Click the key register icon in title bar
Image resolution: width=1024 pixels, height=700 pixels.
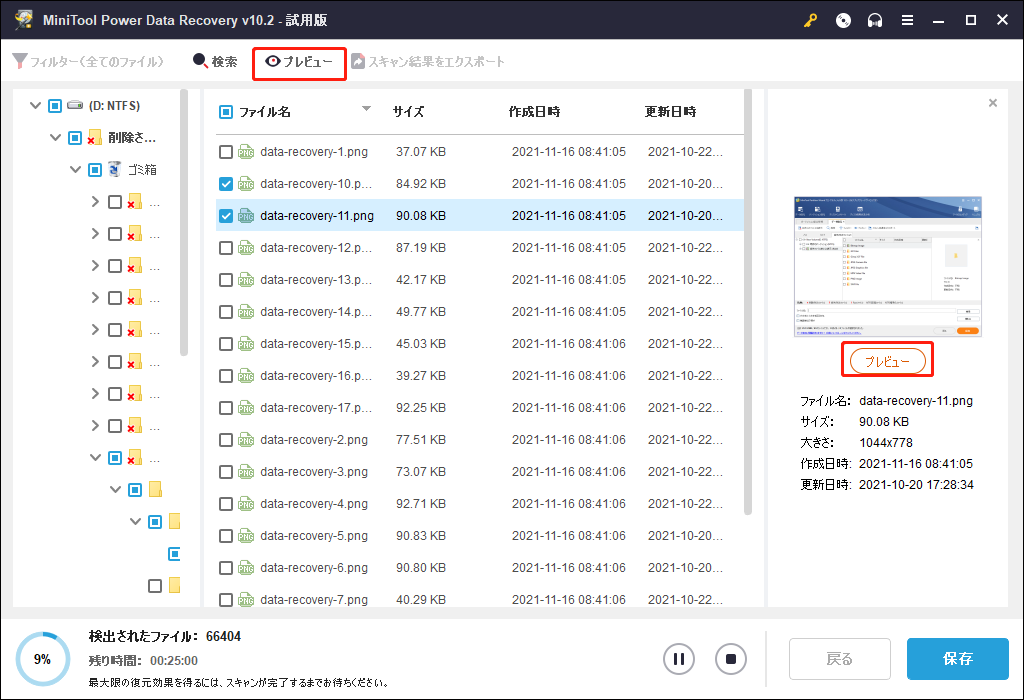tap(810, 20)
